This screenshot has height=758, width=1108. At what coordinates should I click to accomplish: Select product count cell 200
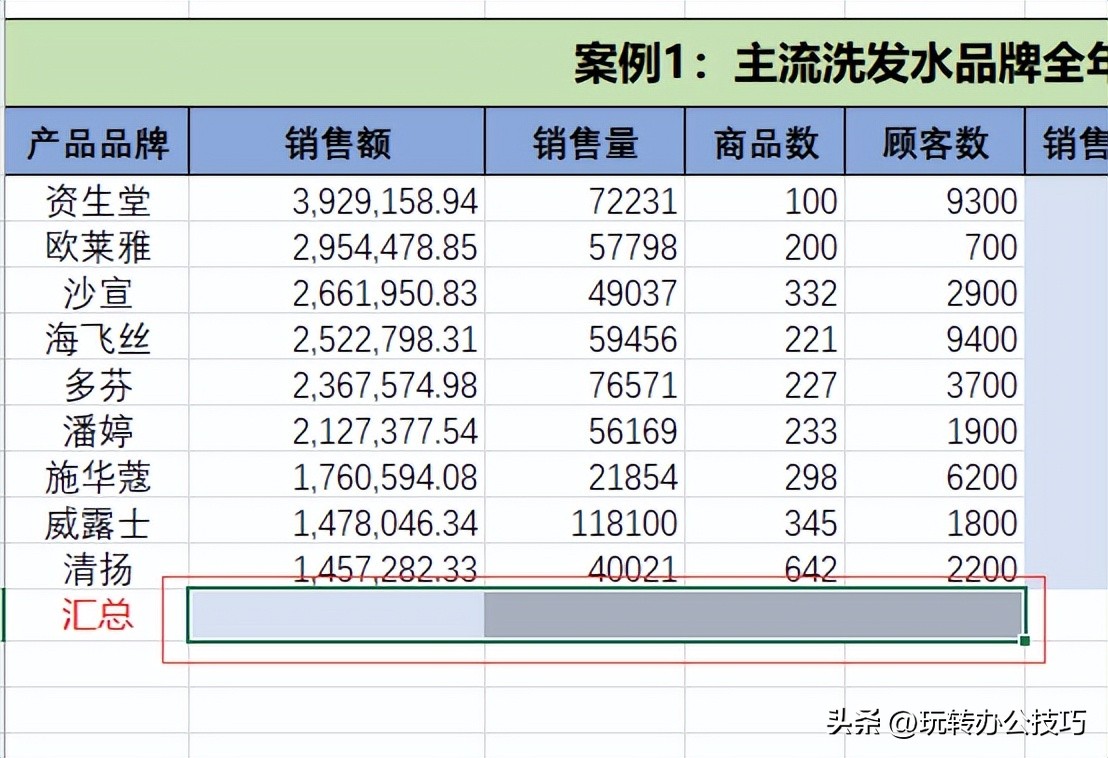pyautogui.click(x=765, y=245)
